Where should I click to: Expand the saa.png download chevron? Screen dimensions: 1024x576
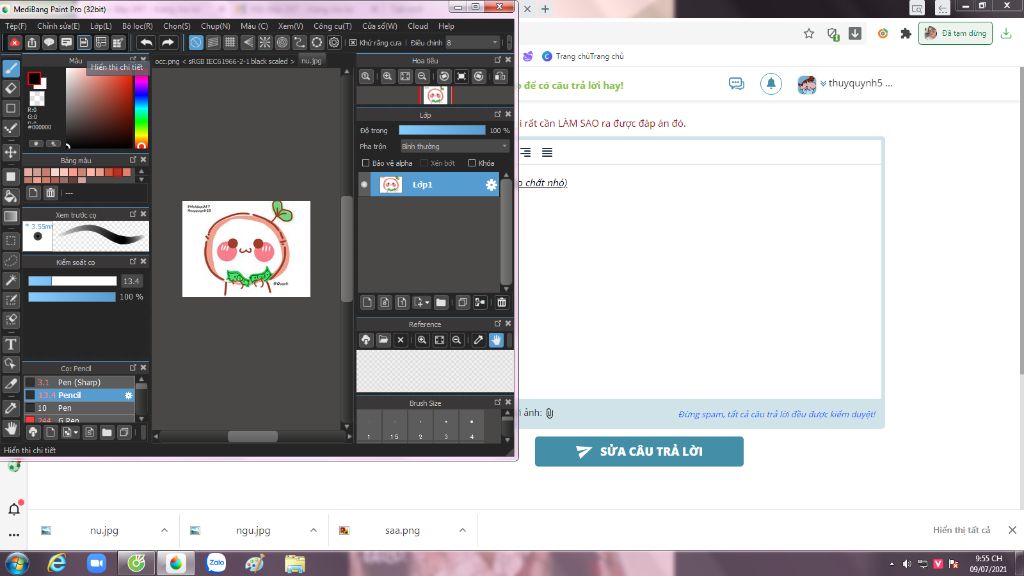tap(462, 530)
